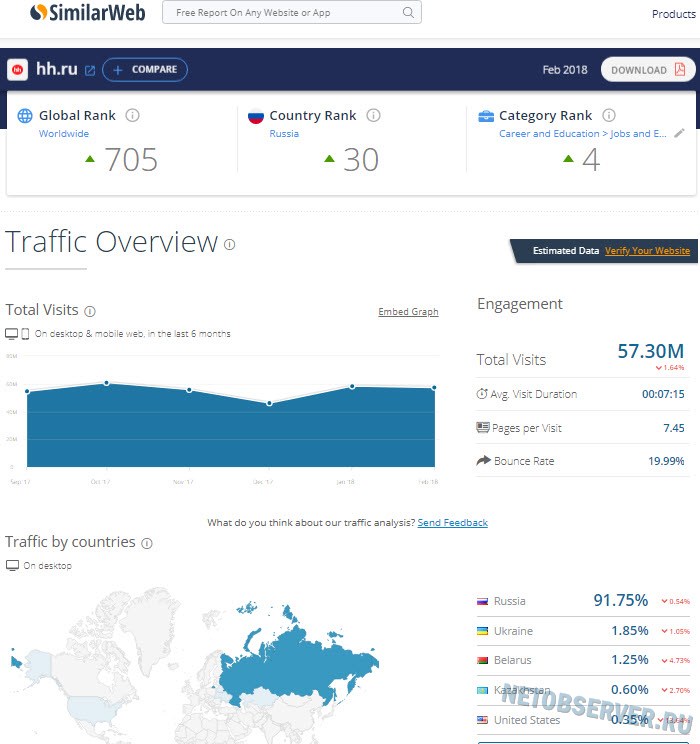Focus the website search input field
Viewport: 700px width, 744px height.
coord(291,12)
